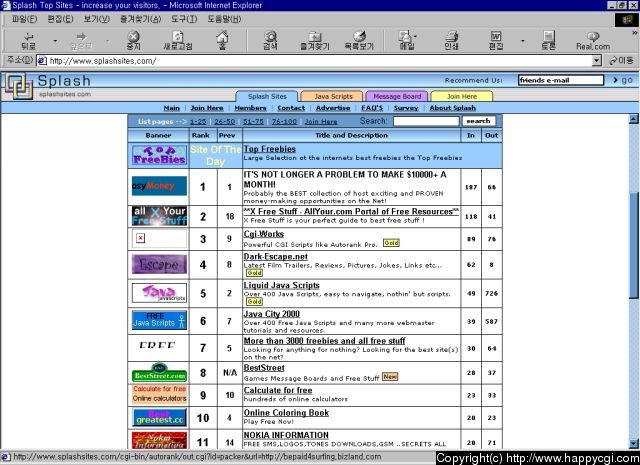Click the Main navigation link
The image size is (640, 465).
click(x=171, y=108)
